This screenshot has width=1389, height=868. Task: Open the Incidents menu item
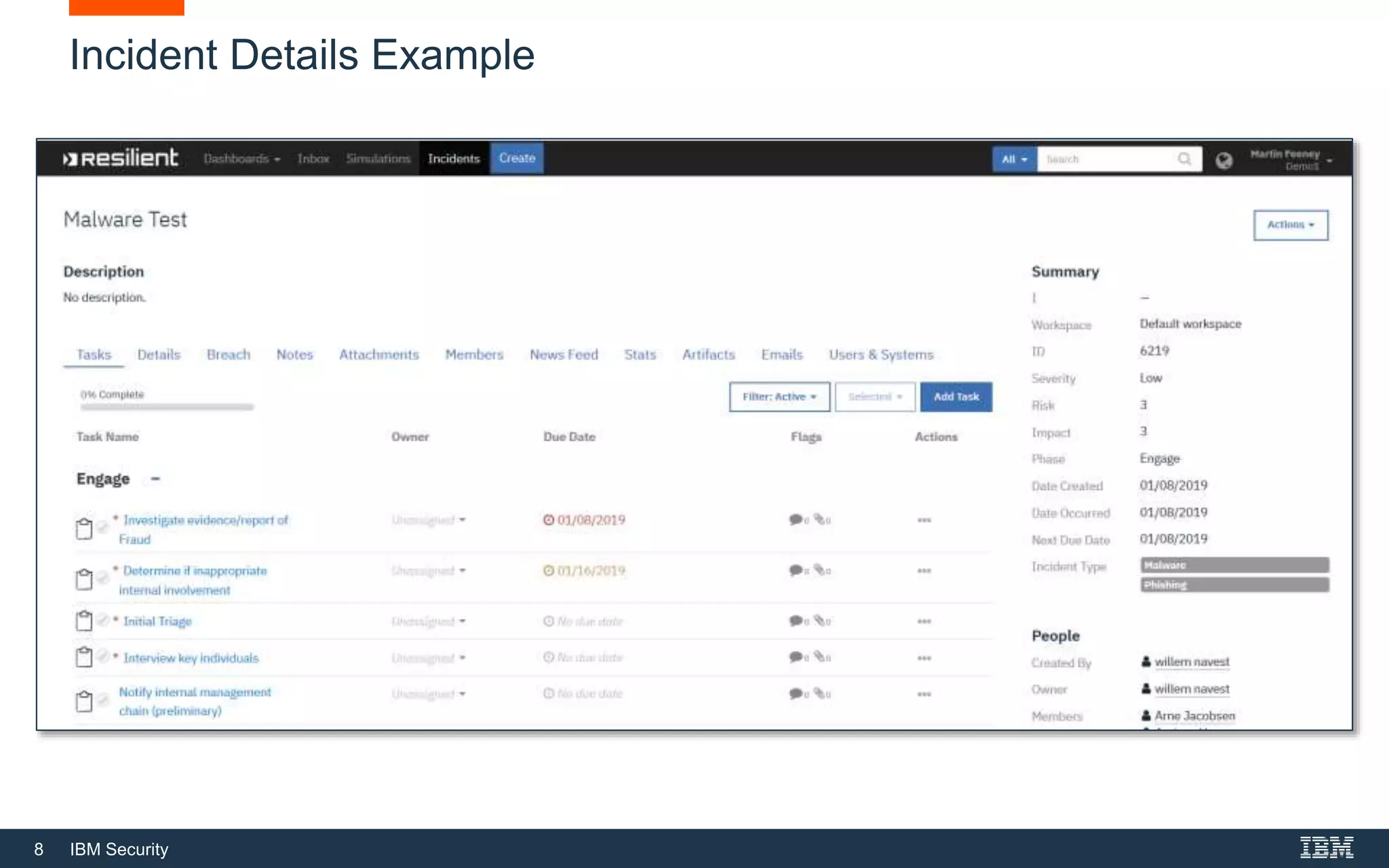point(454,159)
